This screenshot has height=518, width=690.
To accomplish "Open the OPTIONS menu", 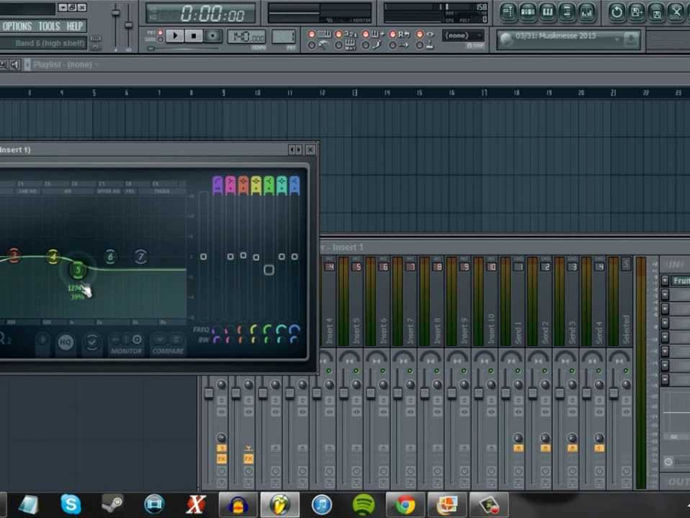I will point(17,26).
